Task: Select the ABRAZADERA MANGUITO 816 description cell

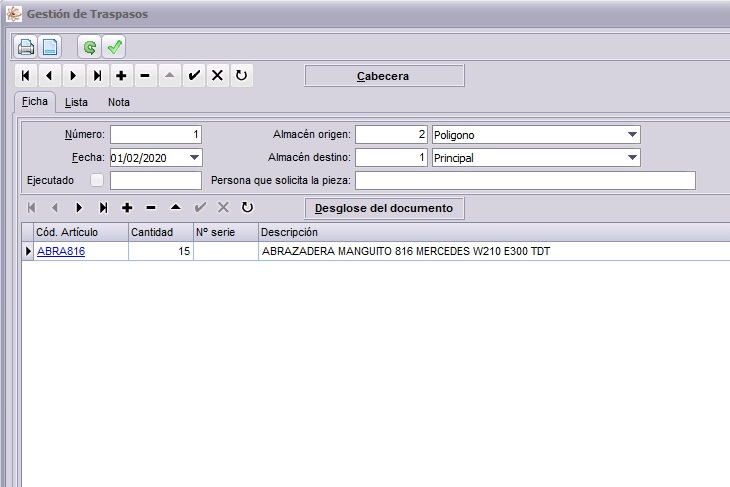Action: coord(494,251)
